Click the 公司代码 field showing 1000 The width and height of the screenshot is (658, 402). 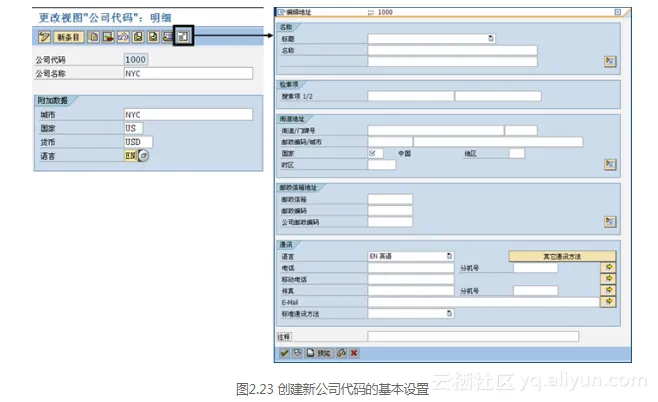(x=136, y=60)
